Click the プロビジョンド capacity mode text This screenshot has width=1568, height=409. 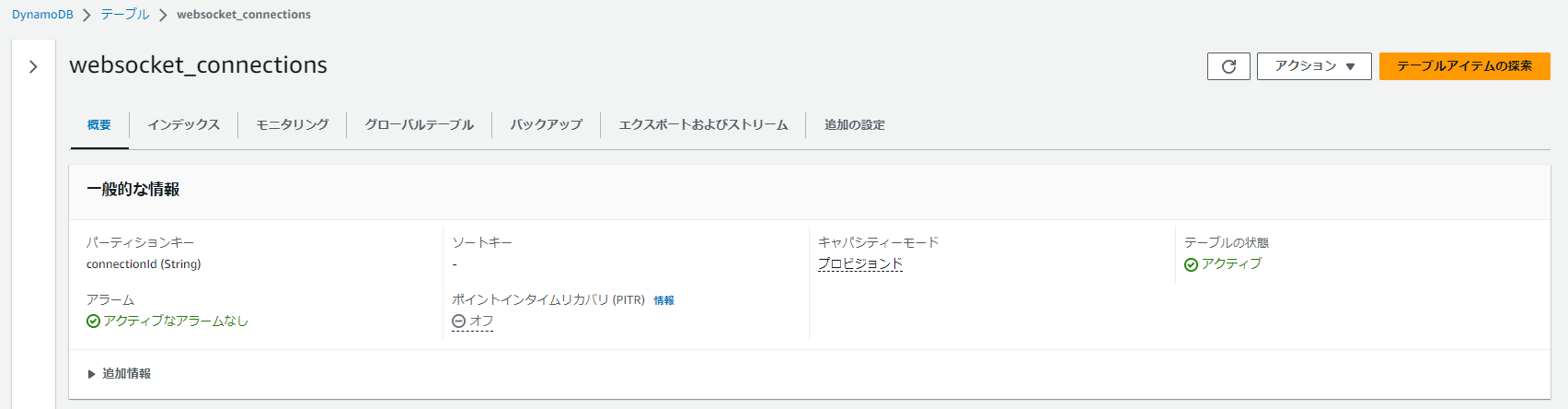point(860,264)
